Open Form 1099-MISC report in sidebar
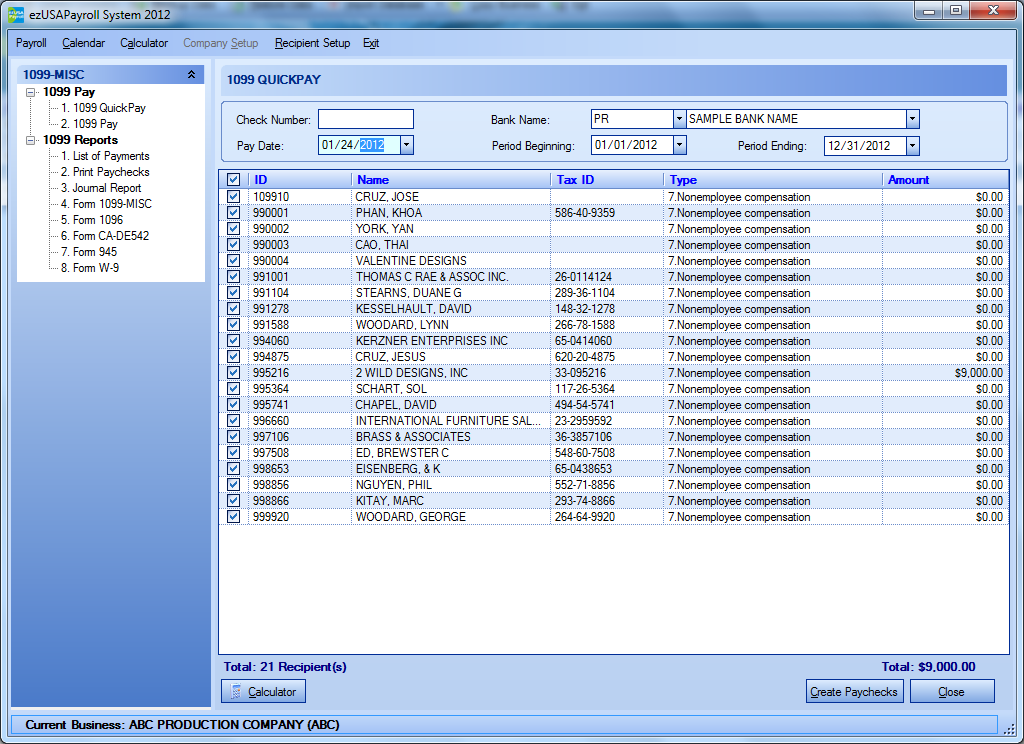Viewport: 1024px width, 744px height. click(x=112, y=204)
